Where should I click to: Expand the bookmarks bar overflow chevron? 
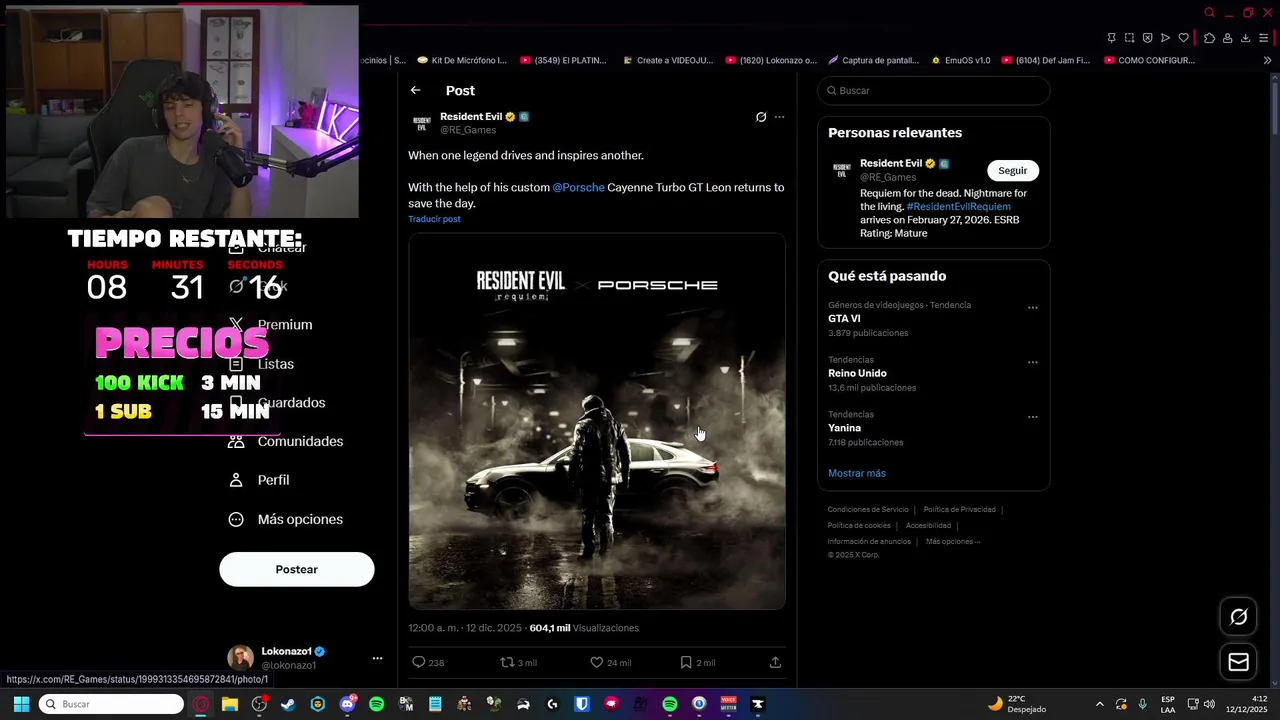pyautogui.click(x=1267, y=60)
